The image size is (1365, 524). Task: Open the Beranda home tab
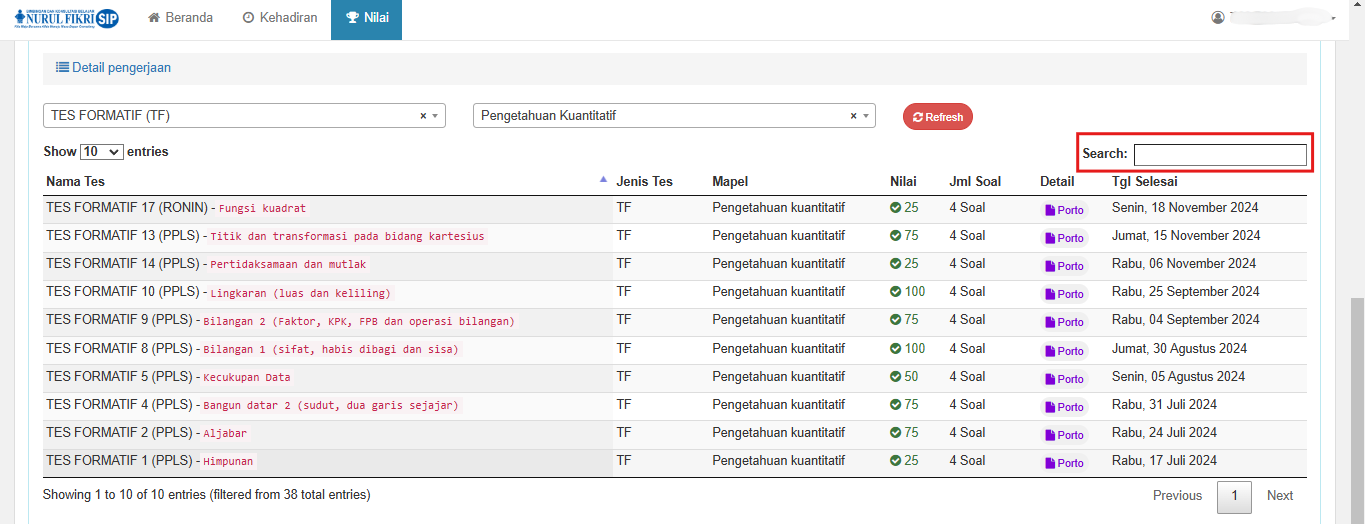tap(180, 18)
